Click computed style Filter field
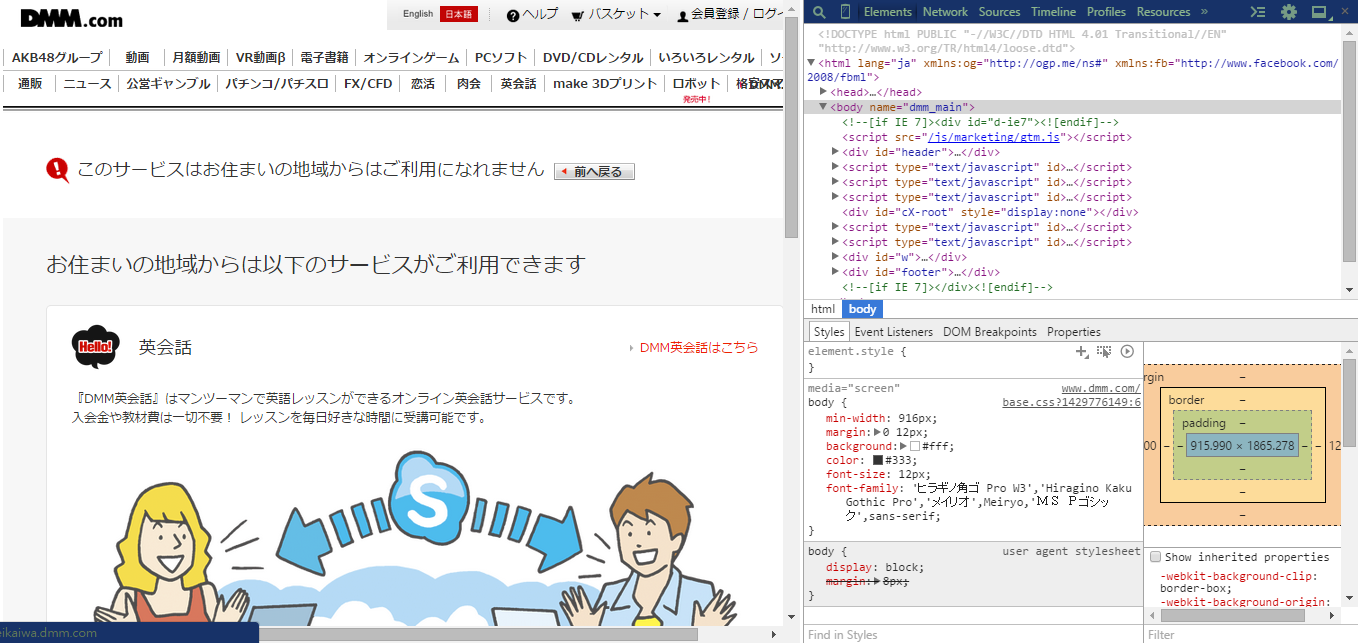Image resolution: width=1358 pixels, height=643 pixels. click(1250, 634)
